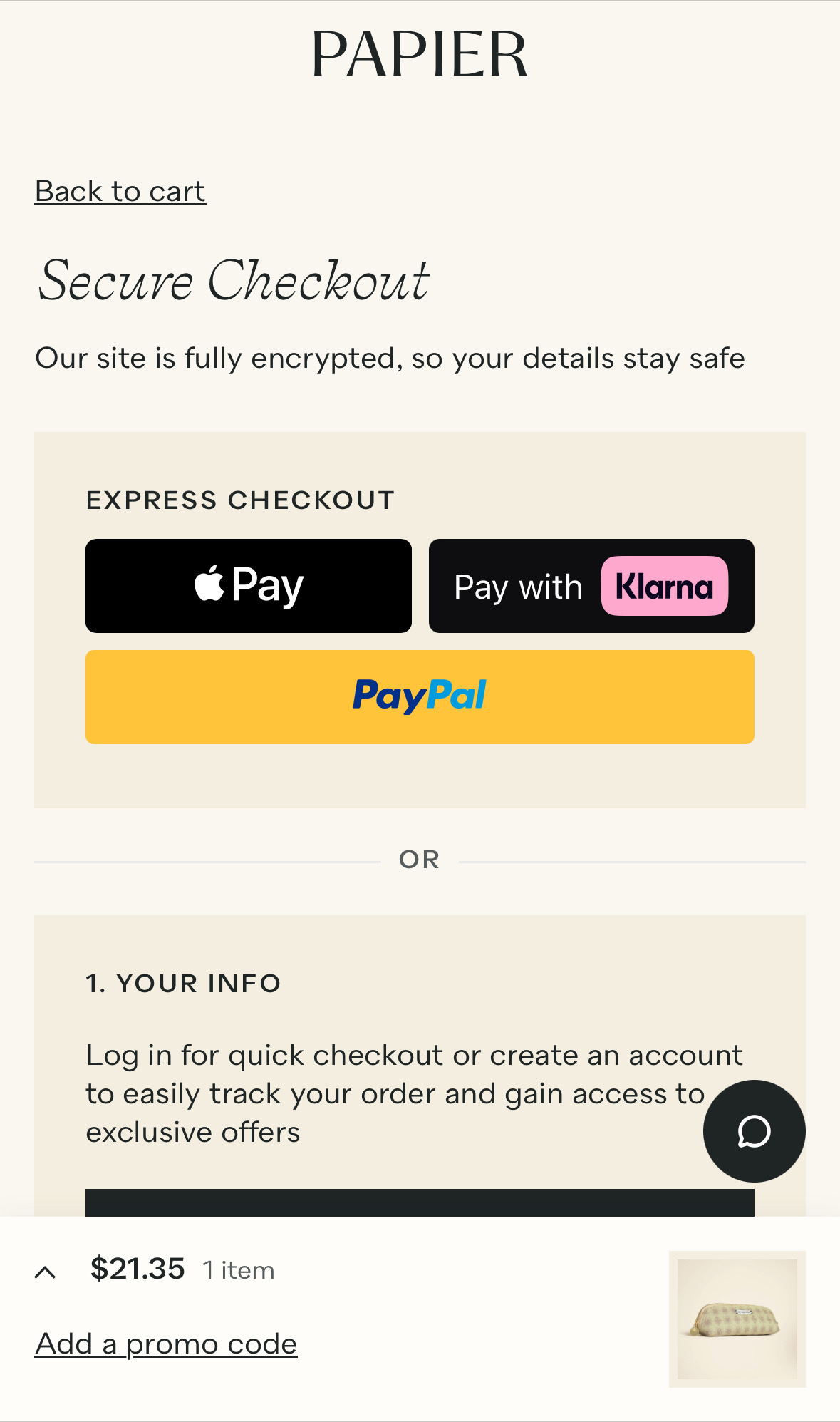Viewport: 840px width, 1422px height.
Task: Expand order summary with the chevron arrow
Action: tap(46, 1272)
